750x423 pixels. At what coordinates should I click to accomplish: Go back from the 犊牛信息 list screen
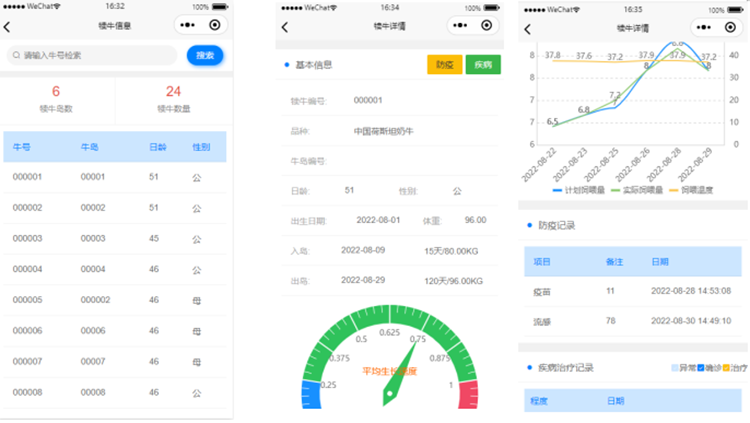pyautogui.click(x=8, y=27)
